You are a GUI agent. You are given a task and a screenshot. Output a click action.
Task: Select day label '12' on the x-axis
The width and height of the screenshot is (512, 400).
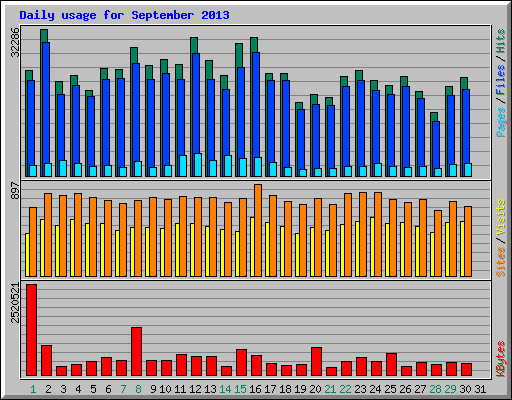click(x=195, y=389)
